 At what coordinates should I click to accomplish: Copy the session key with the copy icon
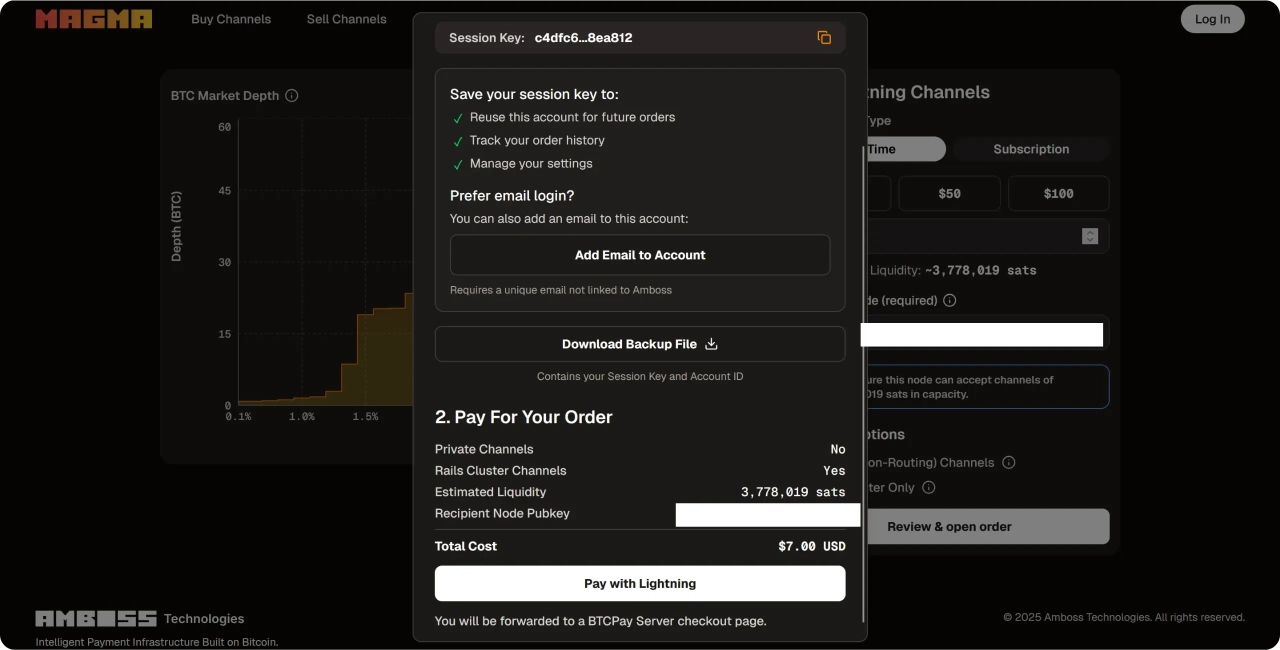(824, 38)
